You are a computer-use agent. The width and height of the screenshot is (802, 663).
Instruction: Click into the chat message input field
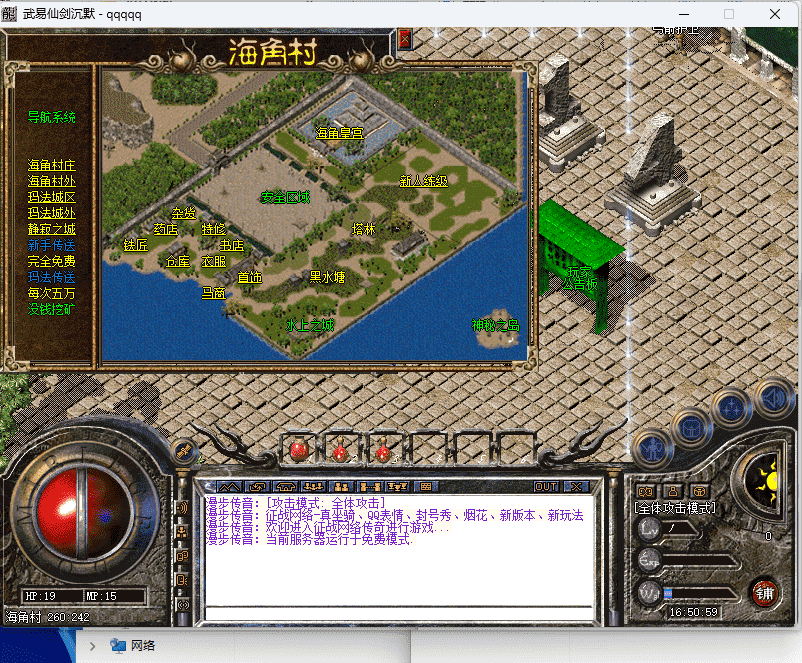pyautogui.click(x=399, y=613)
